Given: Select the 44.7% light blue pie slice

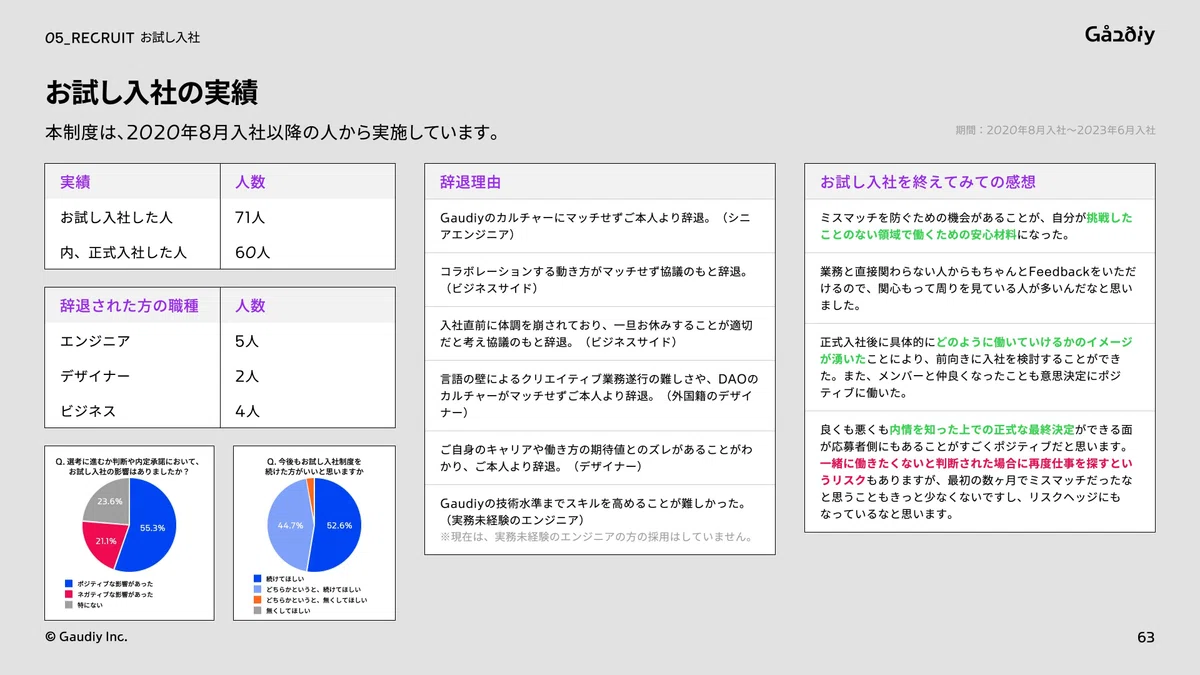Looking at the screenshot, I should pos(288,525).
